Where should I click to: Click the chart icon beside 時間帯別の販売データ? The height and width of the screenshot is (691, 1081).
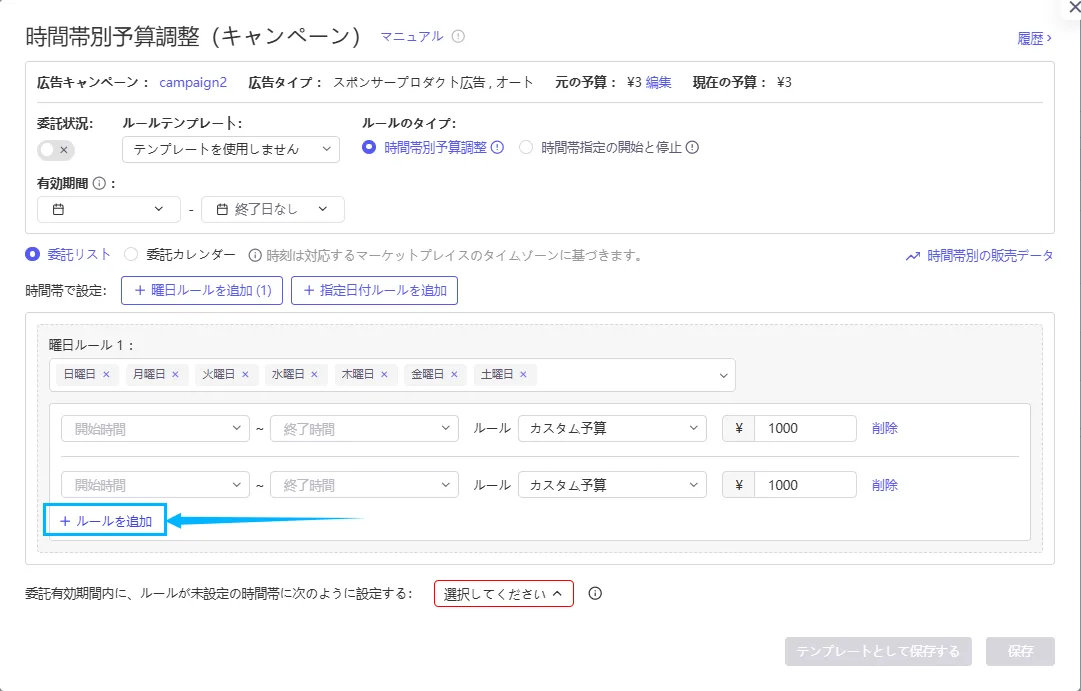(913, 256)
